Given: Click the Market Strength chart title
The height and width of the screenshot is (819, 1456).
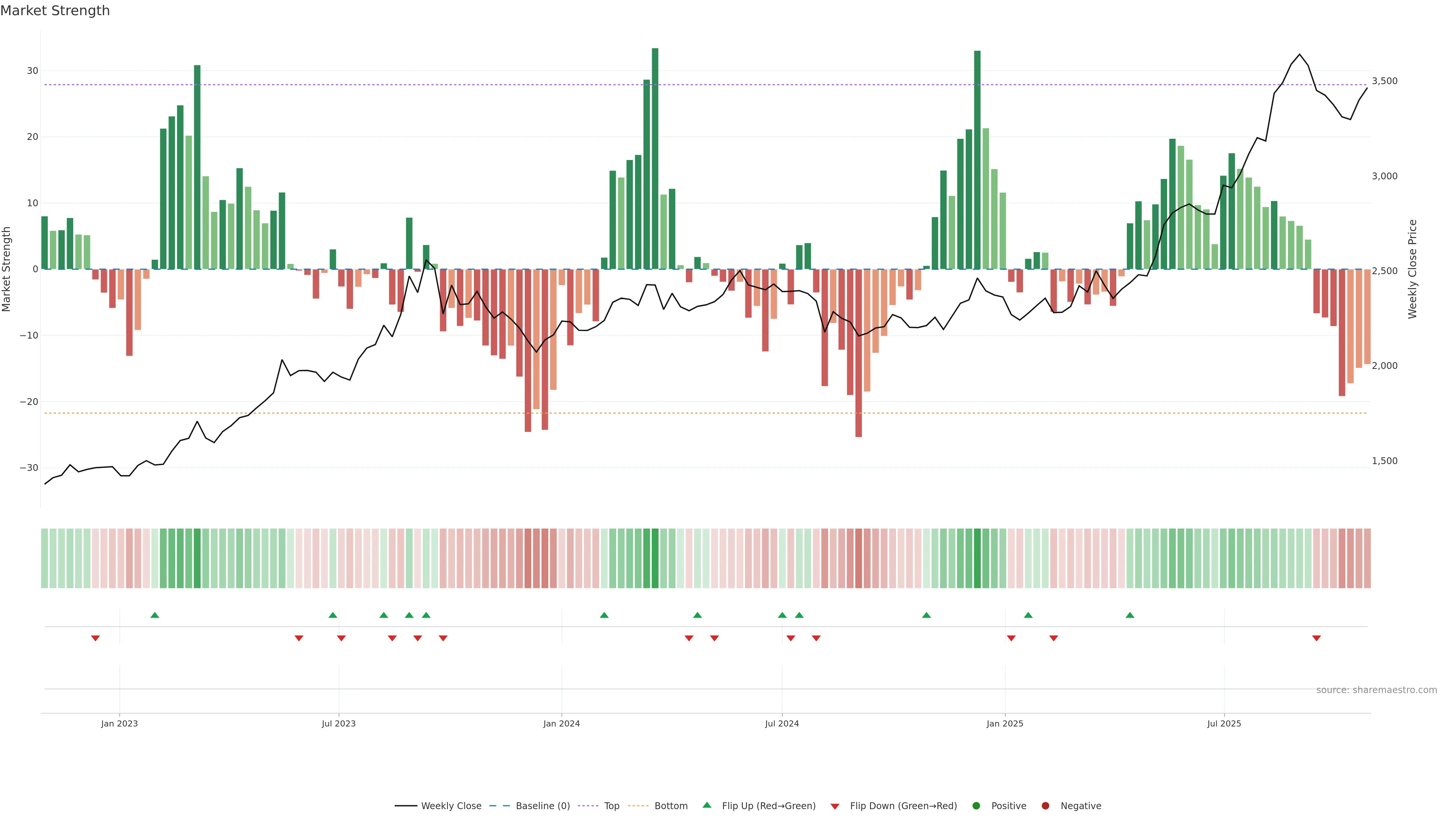Looking at the screenshot, I should tap(55, 11).
